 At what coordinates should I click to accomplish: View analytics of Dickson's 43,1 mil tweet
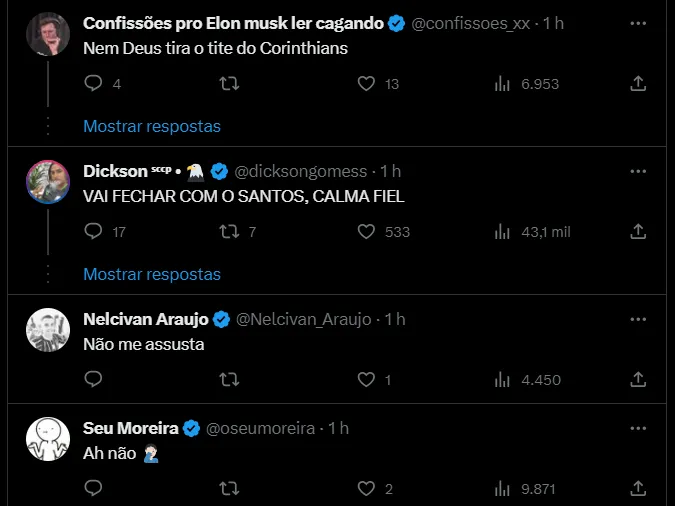pyautogui.click(x=503, y=232)
